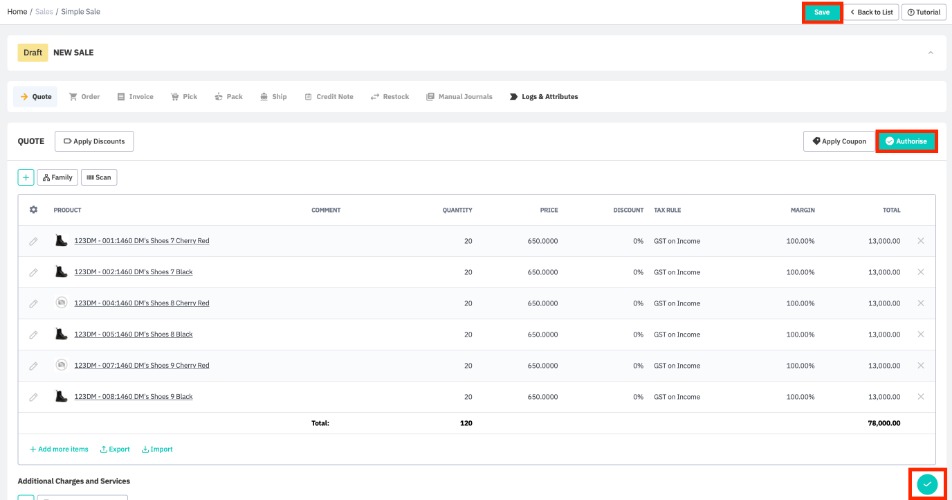
Task: Switch to the Order tab
Action: click(x=84, y=97)
